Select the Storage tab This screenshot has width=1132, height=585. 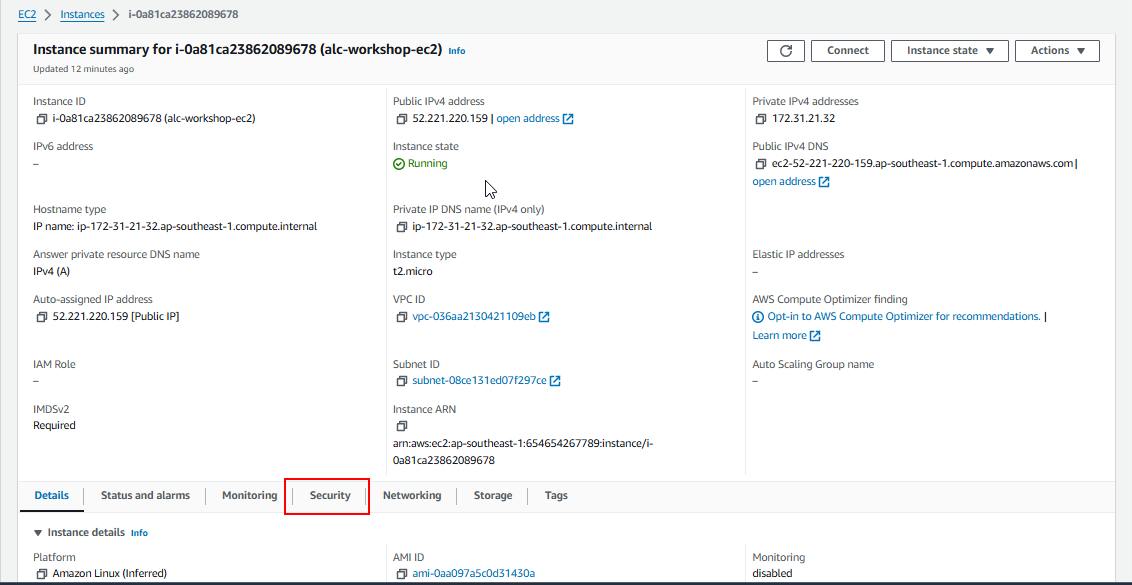[492, 496]
